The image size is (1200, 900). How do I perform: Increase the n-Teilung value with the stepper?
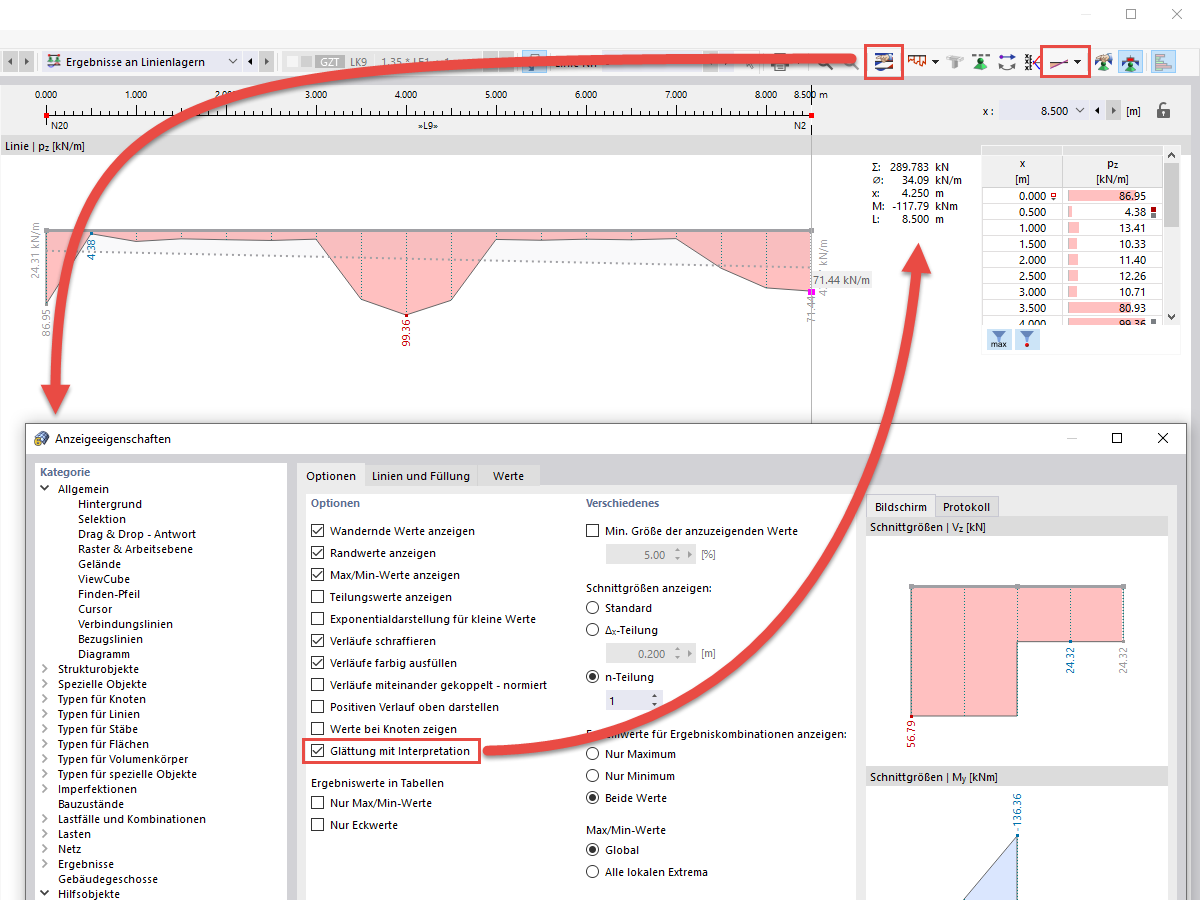pyautogui.click(x=656, y=696)
